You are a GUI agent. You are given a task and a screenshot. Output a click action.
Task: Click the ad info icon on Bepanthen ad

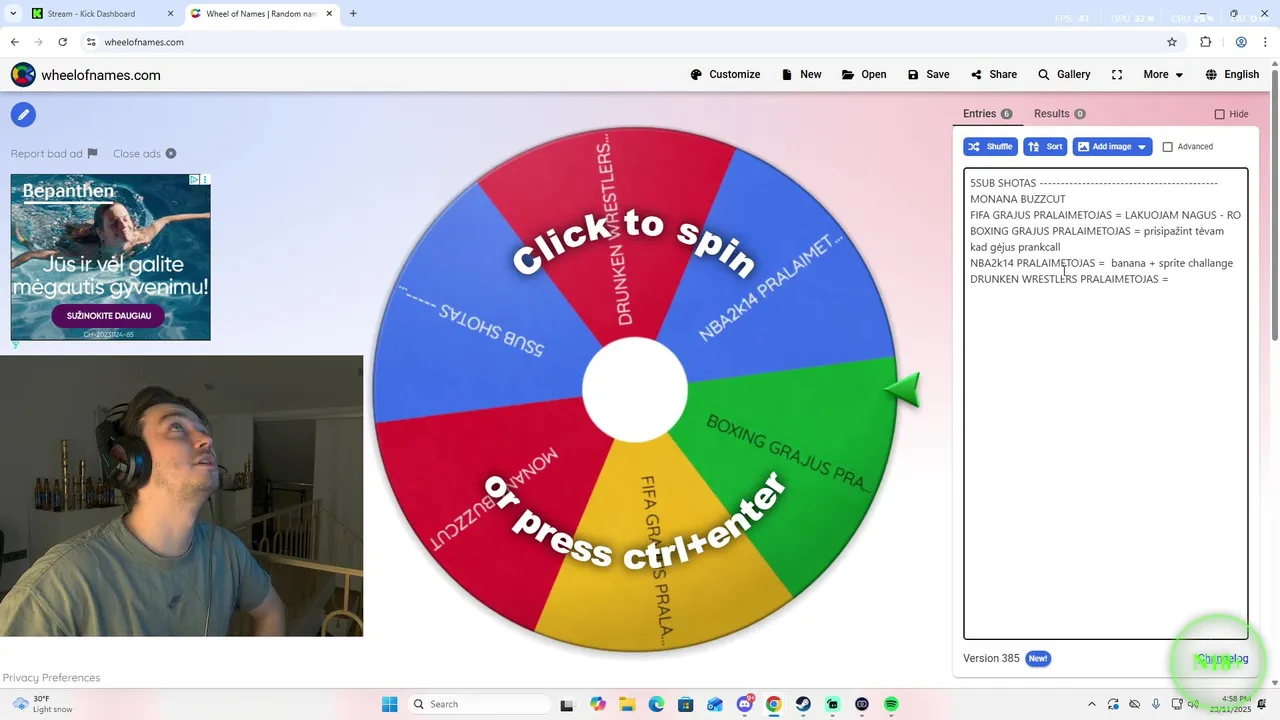[x=194, y=180]
